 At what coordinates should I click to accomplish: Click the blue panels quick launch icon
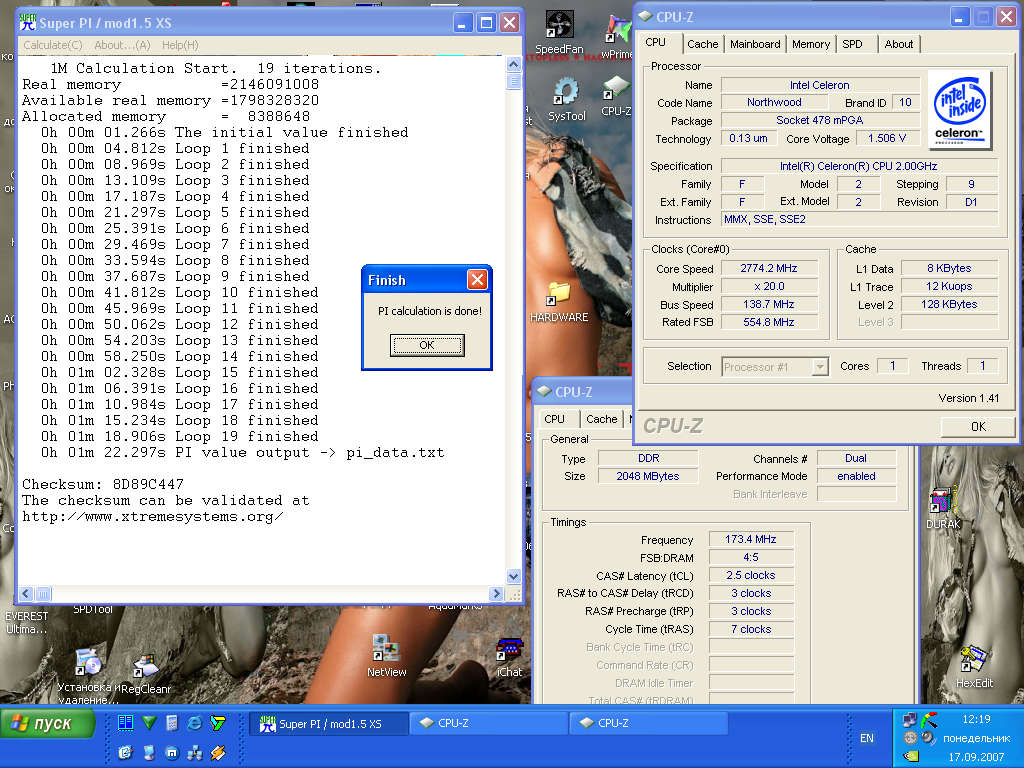click(125, 722)
